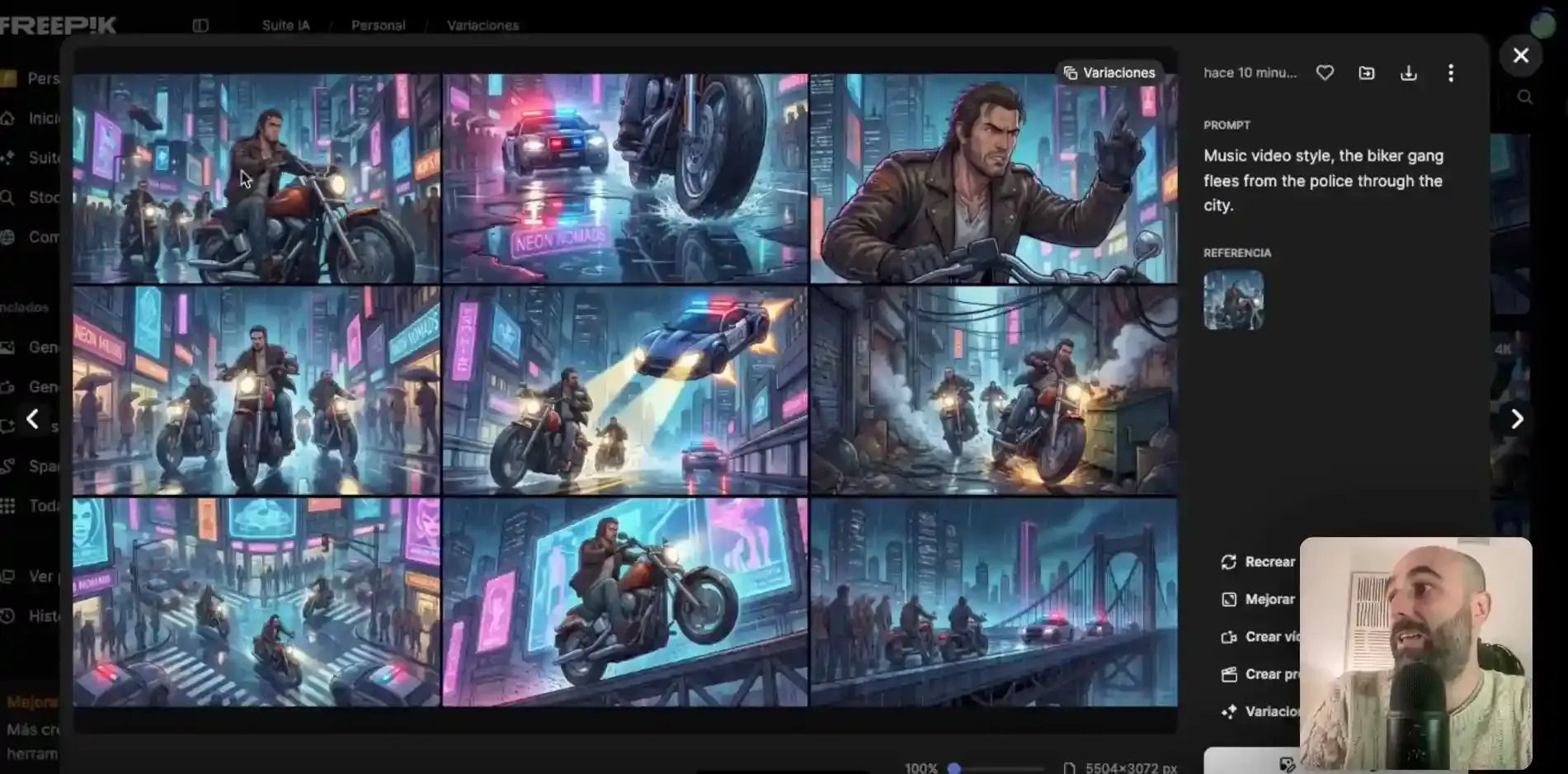Image resolution: width=1568 pixels, height=774 pixels.
Task: Click the Freepik logo
Action: (x=58, y=25)
